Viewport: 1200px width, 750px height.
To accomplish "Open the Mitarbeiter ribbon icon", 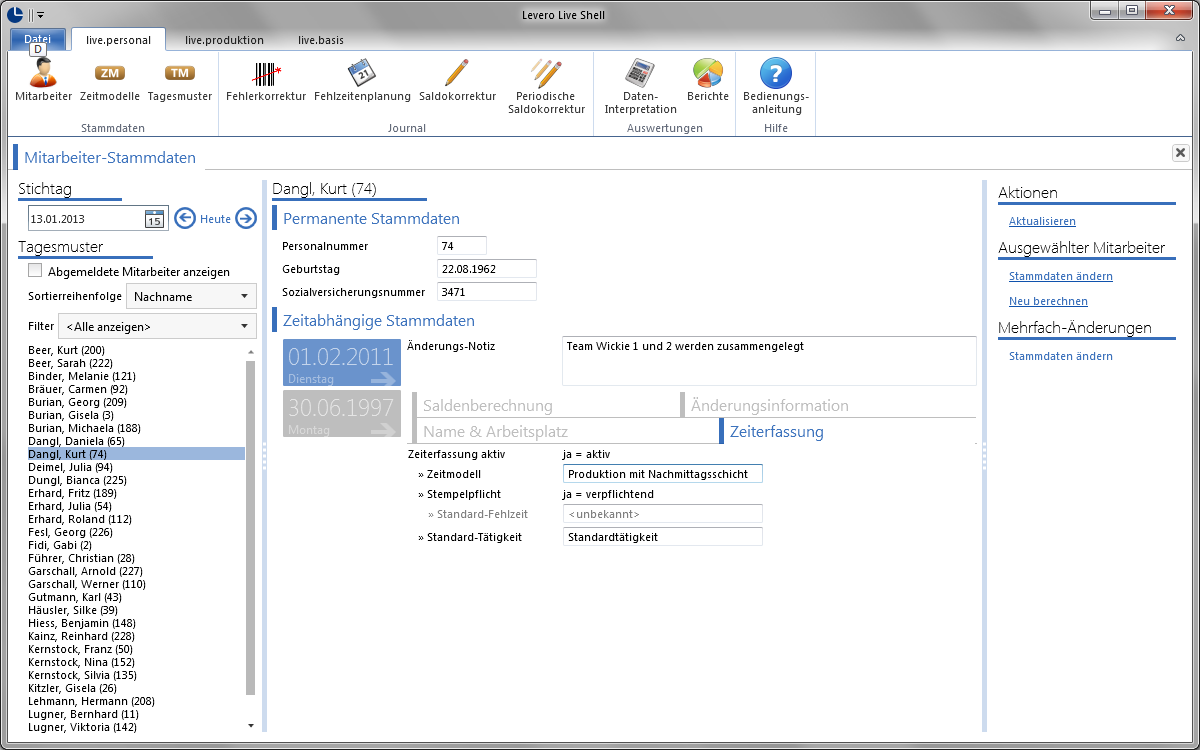I will pyautogui.click(x=43, y=73).
